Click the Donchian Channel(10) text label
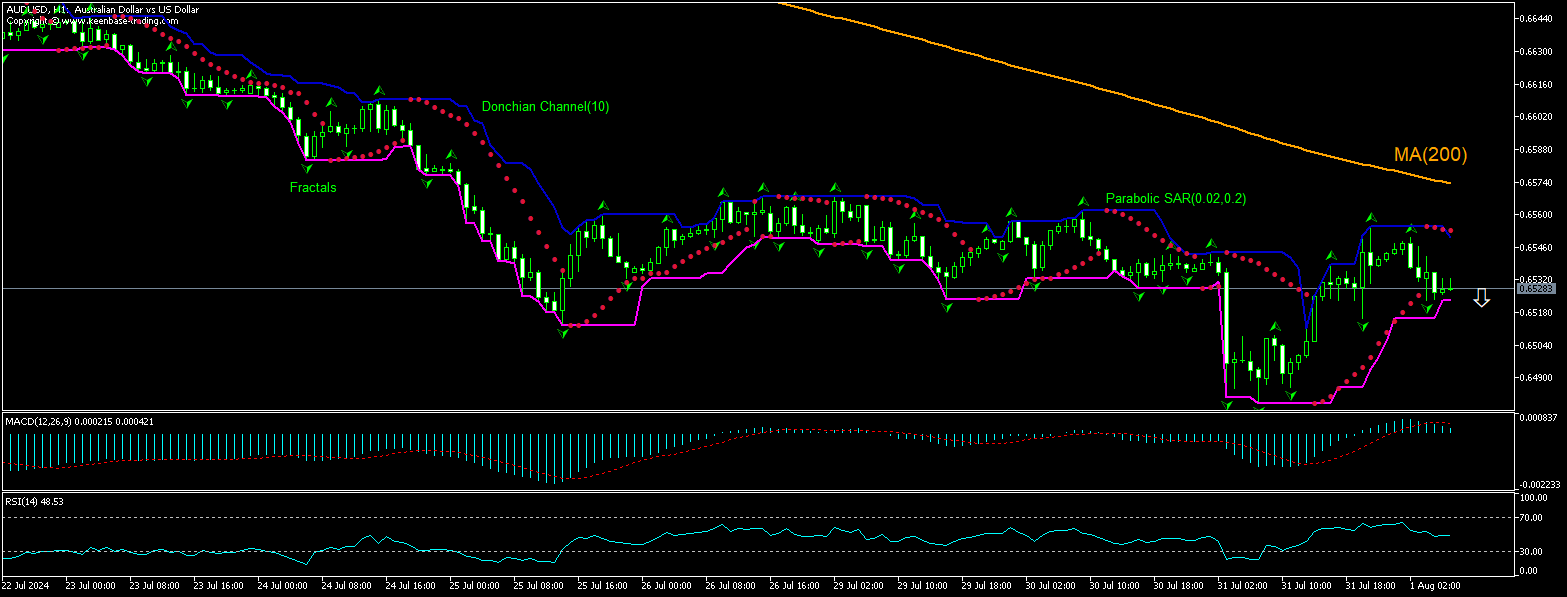Viewport: 1567px width, 597px height. pyautogui.click(x=545, y=107)
